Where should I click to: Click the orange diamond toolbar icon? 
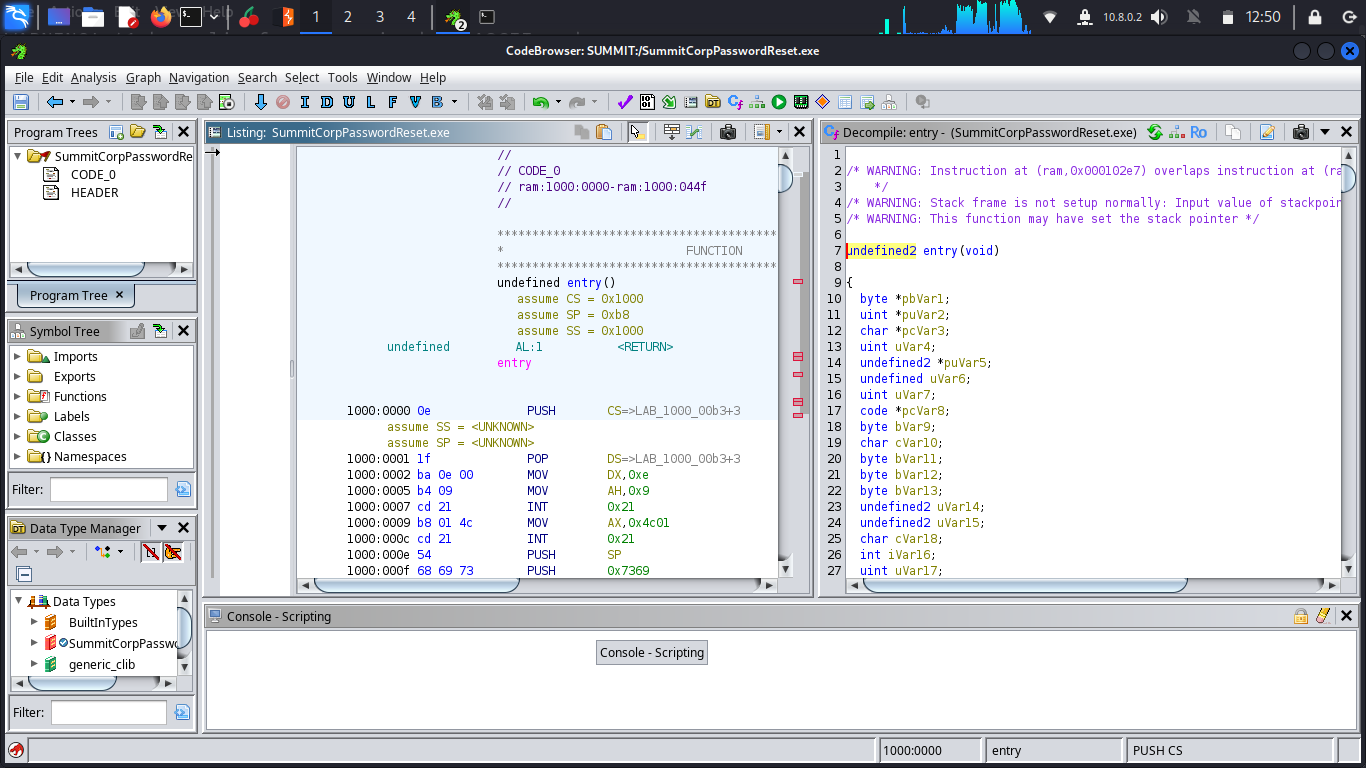[823, 102]
